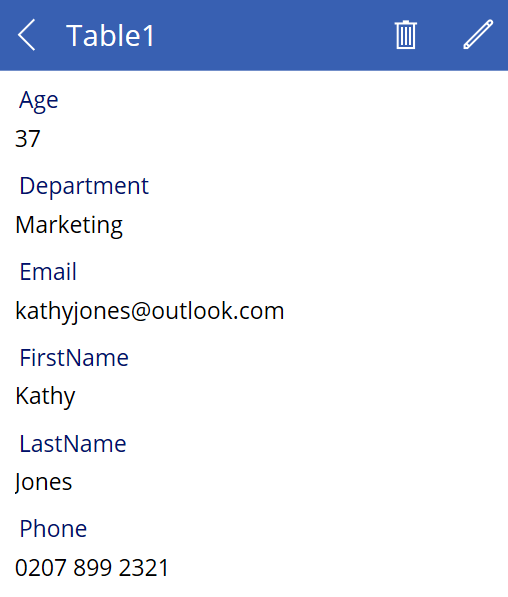
Task: Open the kathyjones@outlook.com email address
Action: (150, 311)
